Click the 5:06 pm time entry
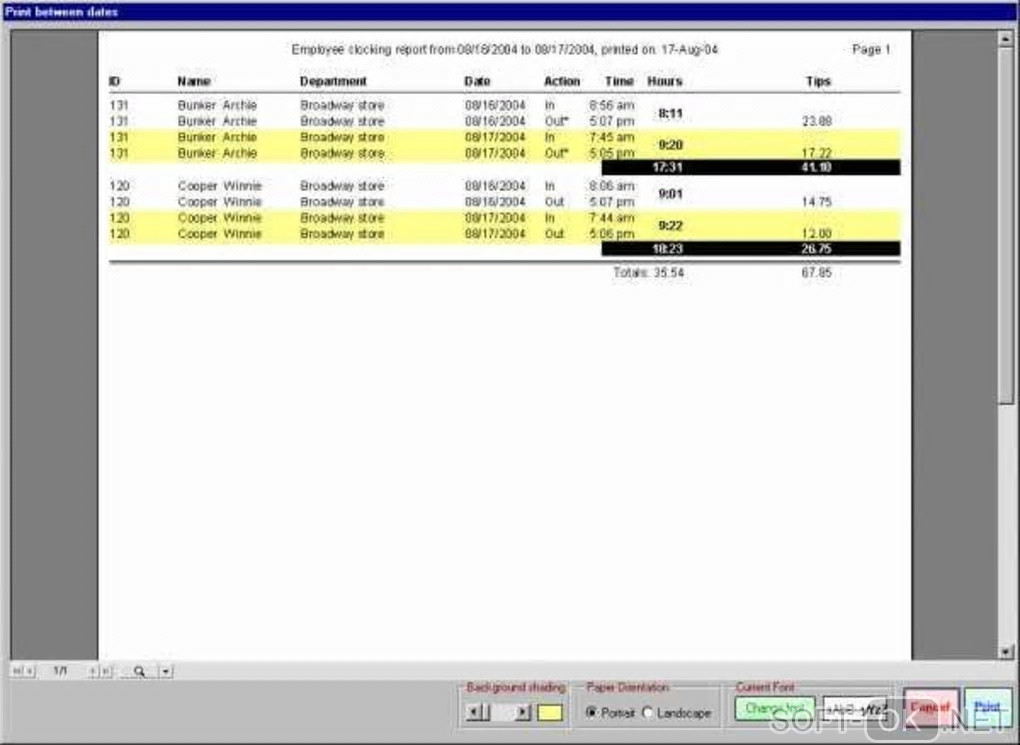Image resolution: width=1020 pixels, height=745 pixels. click(x=611, y=234)
